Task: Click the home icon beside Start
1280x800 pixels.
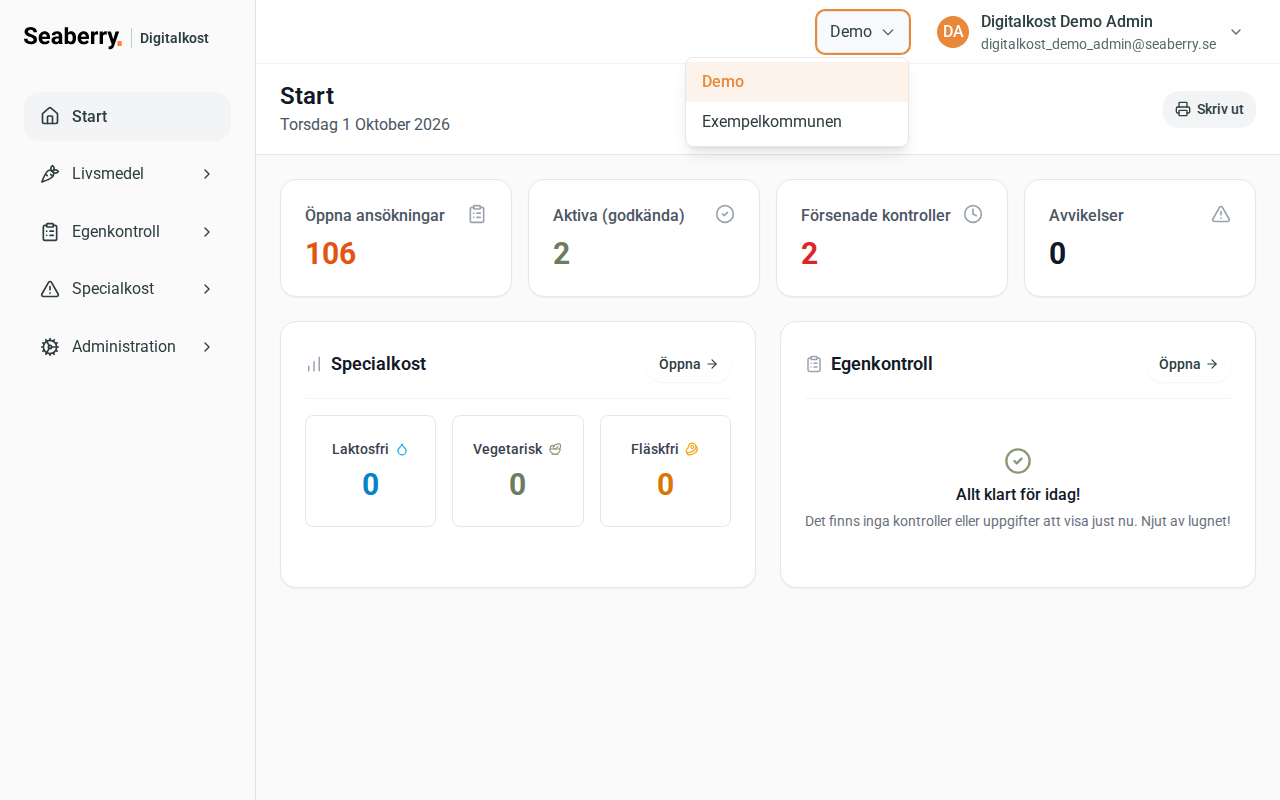Action: tap(50, 116)
